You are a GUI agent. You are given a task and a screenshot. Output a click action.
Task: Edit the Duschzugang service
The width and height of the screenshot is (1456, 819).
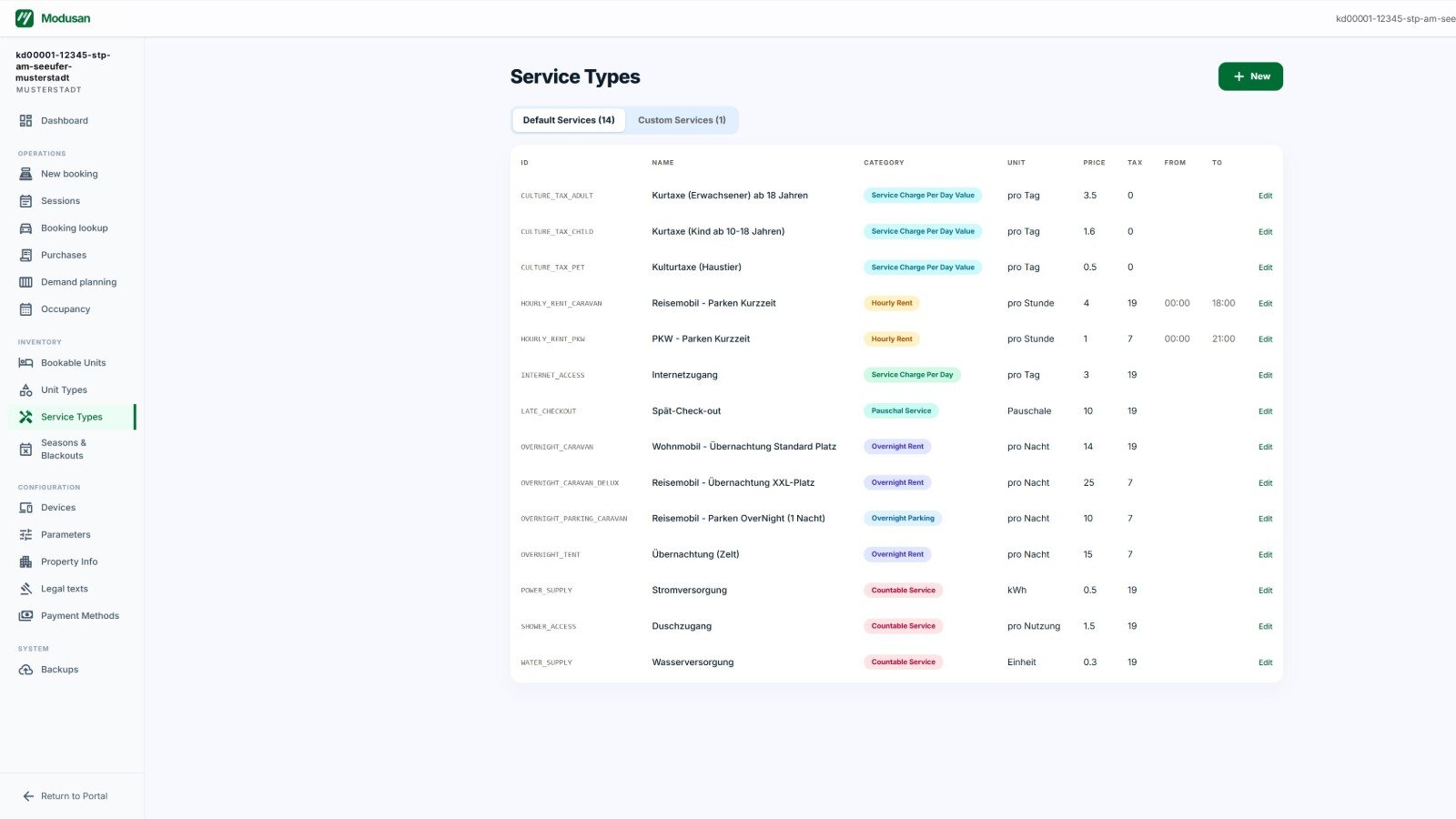click(1265, 626)
